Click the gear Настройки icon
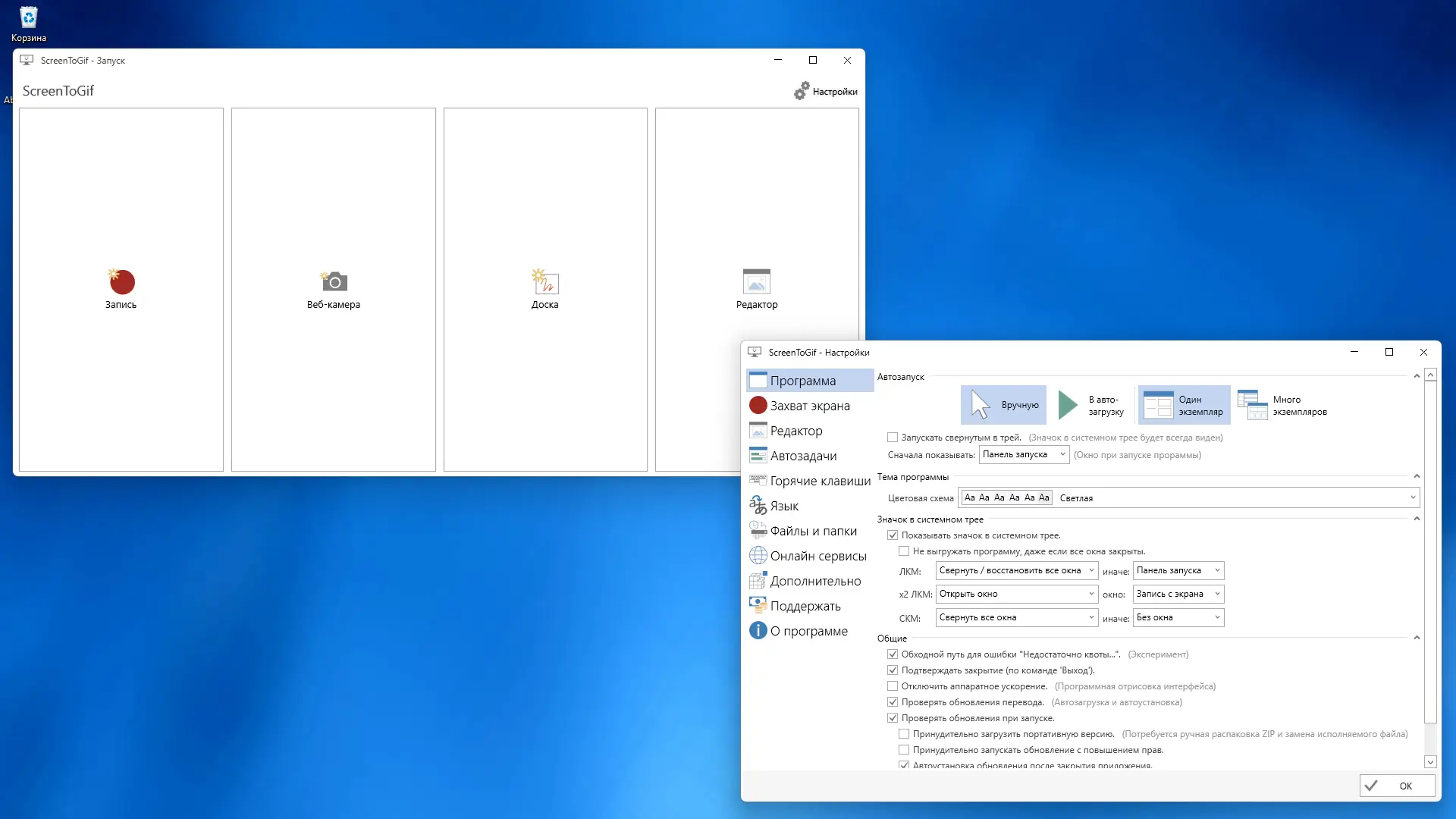 click(x=802, y=91)
